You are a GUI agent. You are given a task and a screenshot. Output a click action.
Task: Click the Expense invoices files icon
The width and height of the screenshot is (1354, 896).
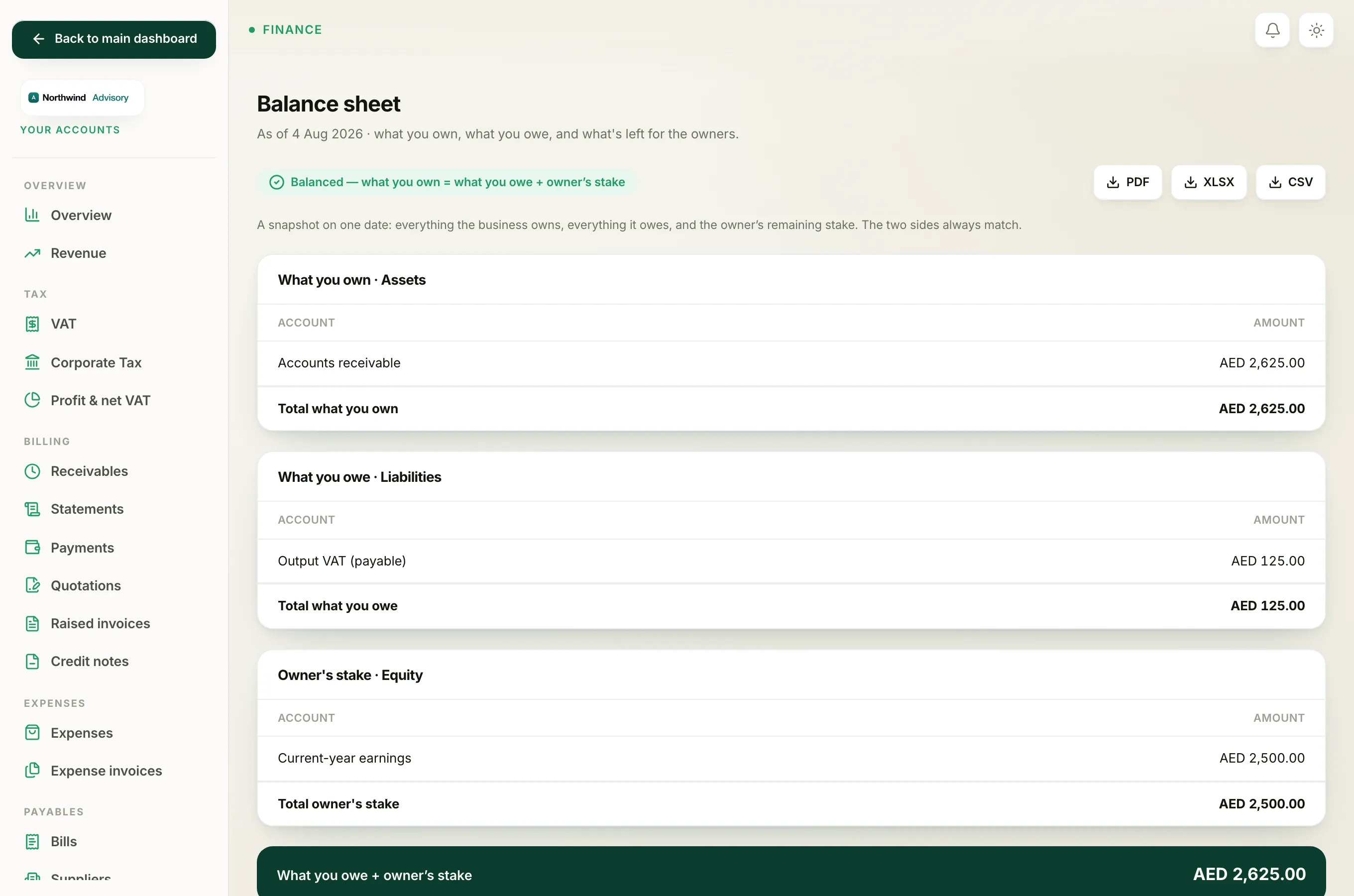[x=32, y=770]
